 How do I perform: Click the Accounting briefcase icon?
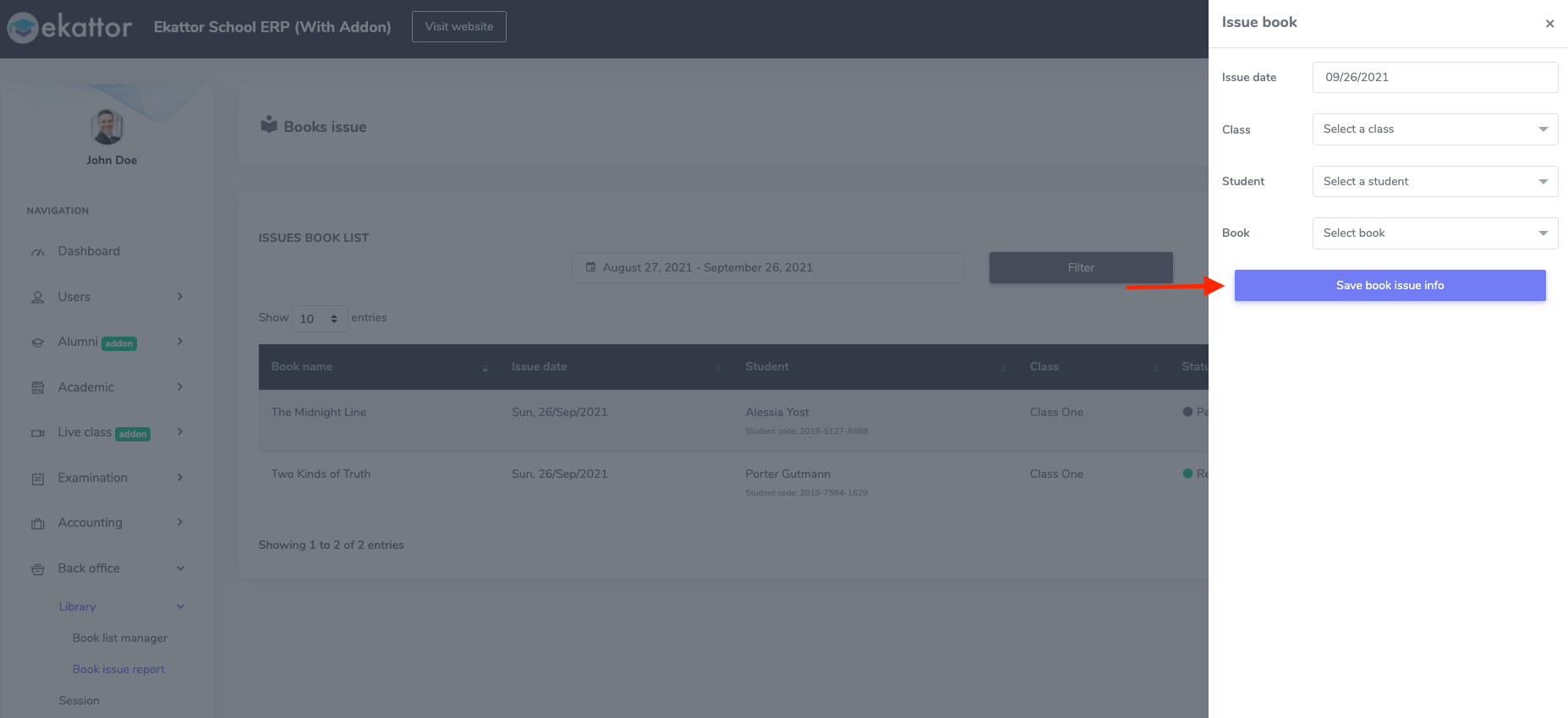click(x=37, y=523)
